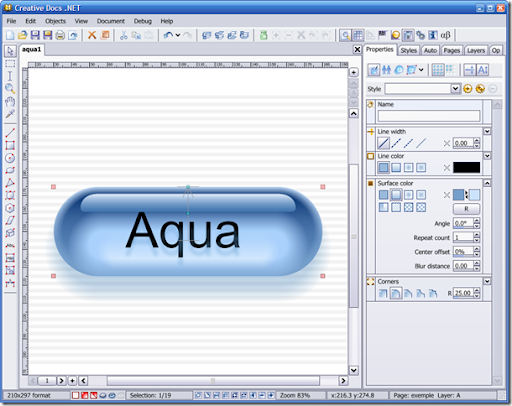Viewport: 512px width, 406px height.
Task: Switch to the Layers tab
Action: coord(476,50)
